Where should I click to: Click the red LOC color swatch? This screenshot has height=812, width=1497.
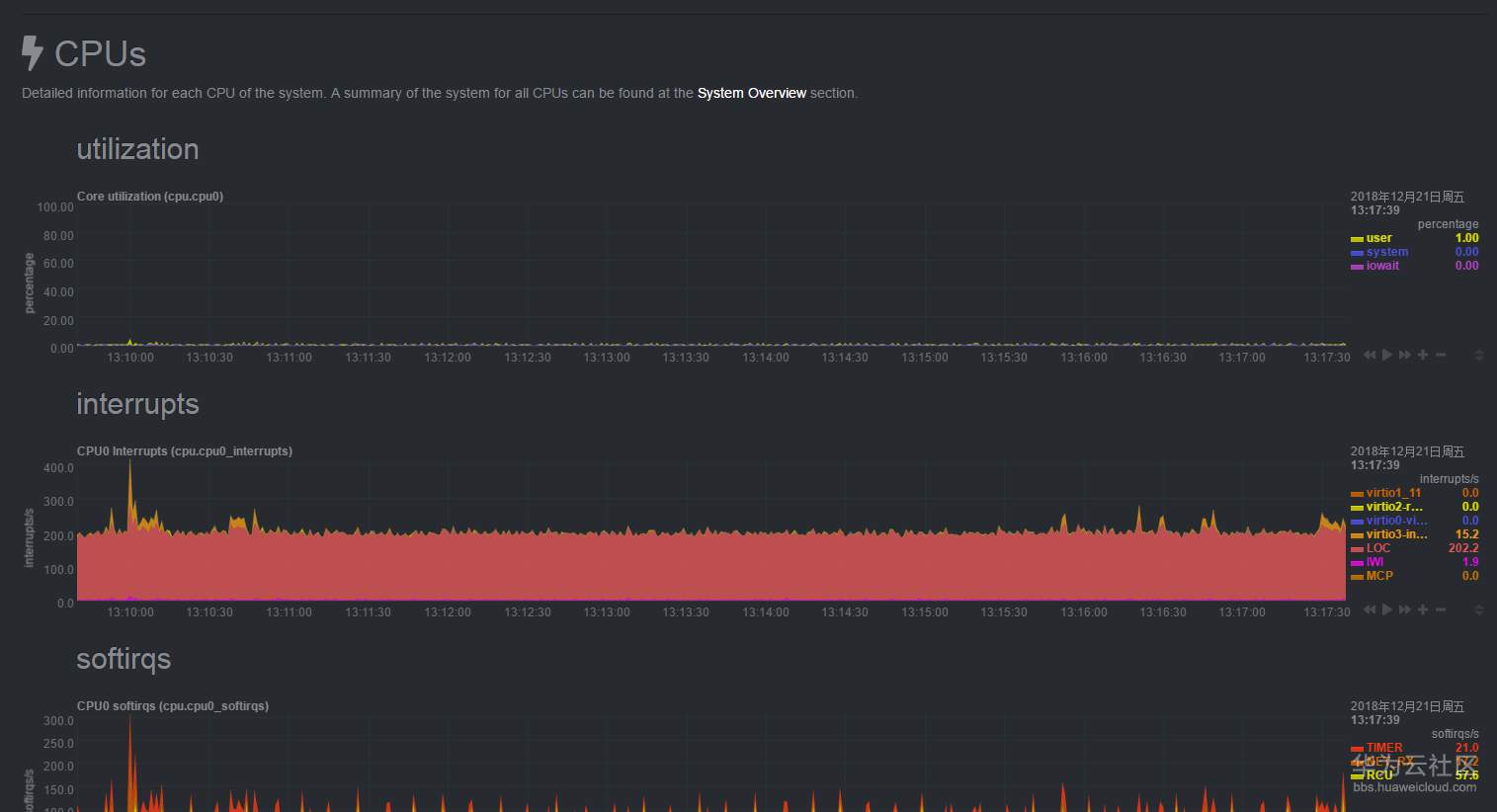coord(1357,549)
